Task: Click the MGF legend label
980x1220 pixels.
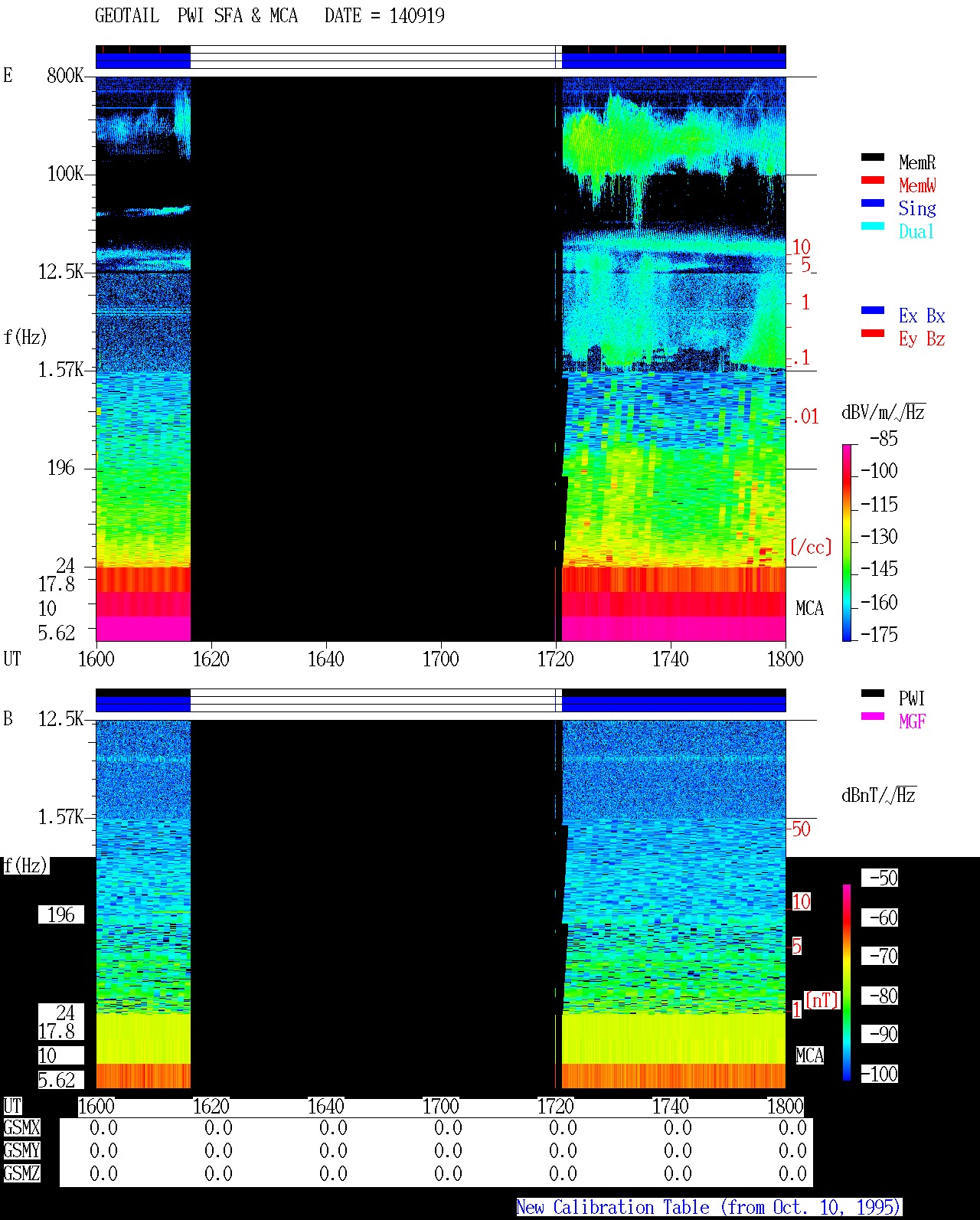Action: [x=913, y=721]
